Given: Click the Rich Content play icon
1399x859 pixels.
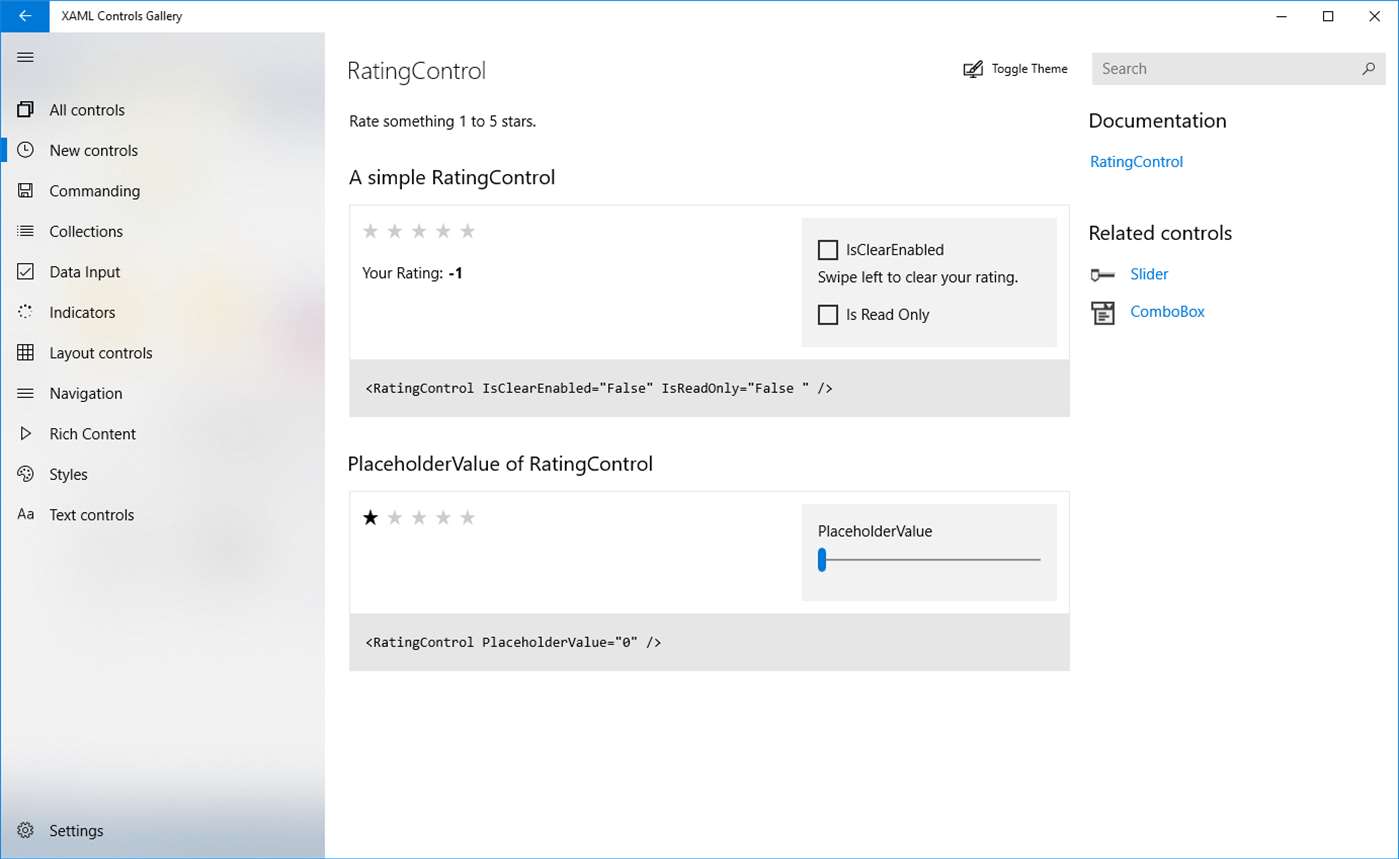Looking at the screenshot, I should (26, 434).
